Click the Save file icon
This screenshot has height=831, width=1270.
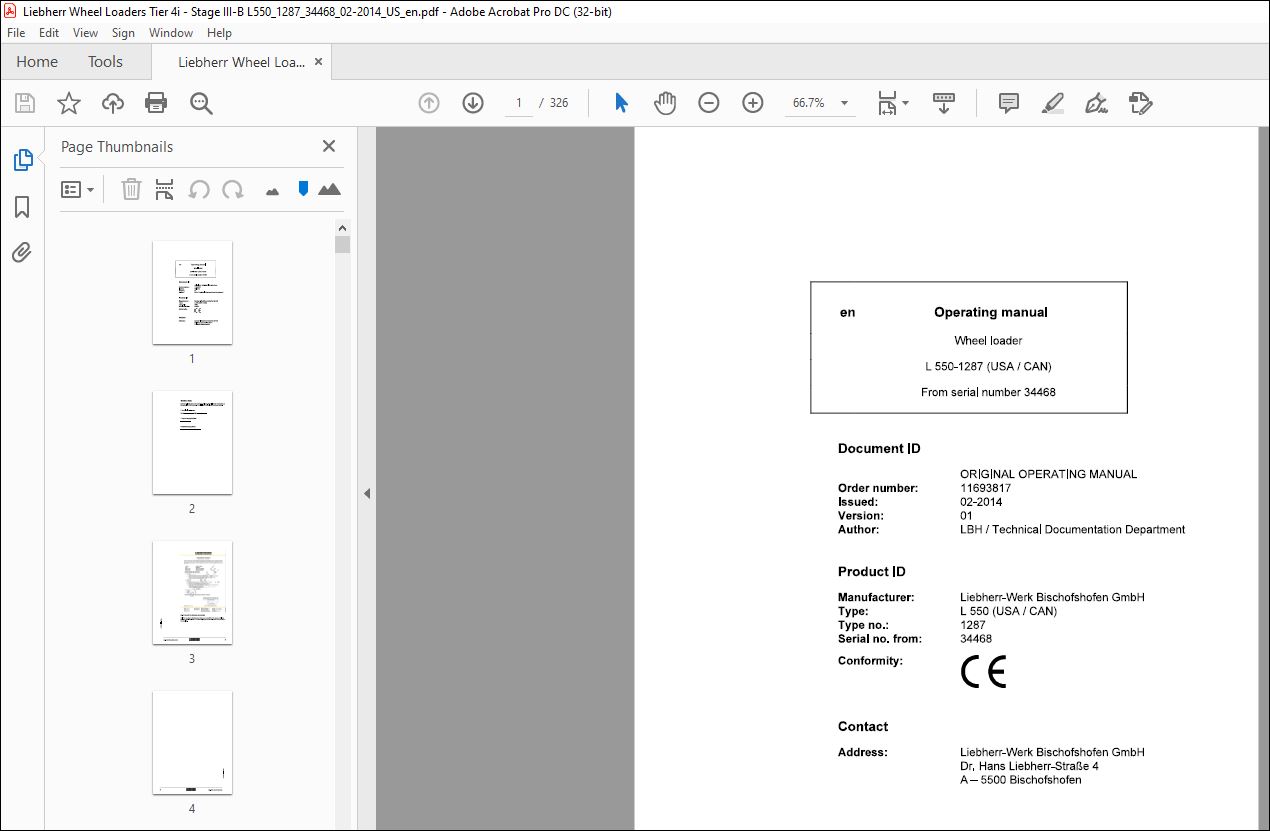click(25, 103)
